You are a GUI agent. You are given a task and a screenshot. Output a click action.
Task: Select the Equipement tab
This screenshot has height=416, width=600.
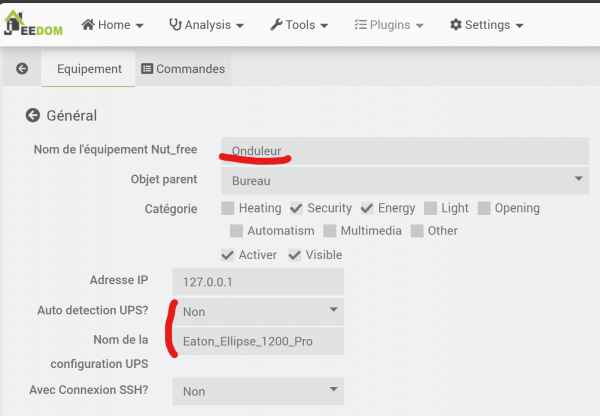tap(89, 69)
